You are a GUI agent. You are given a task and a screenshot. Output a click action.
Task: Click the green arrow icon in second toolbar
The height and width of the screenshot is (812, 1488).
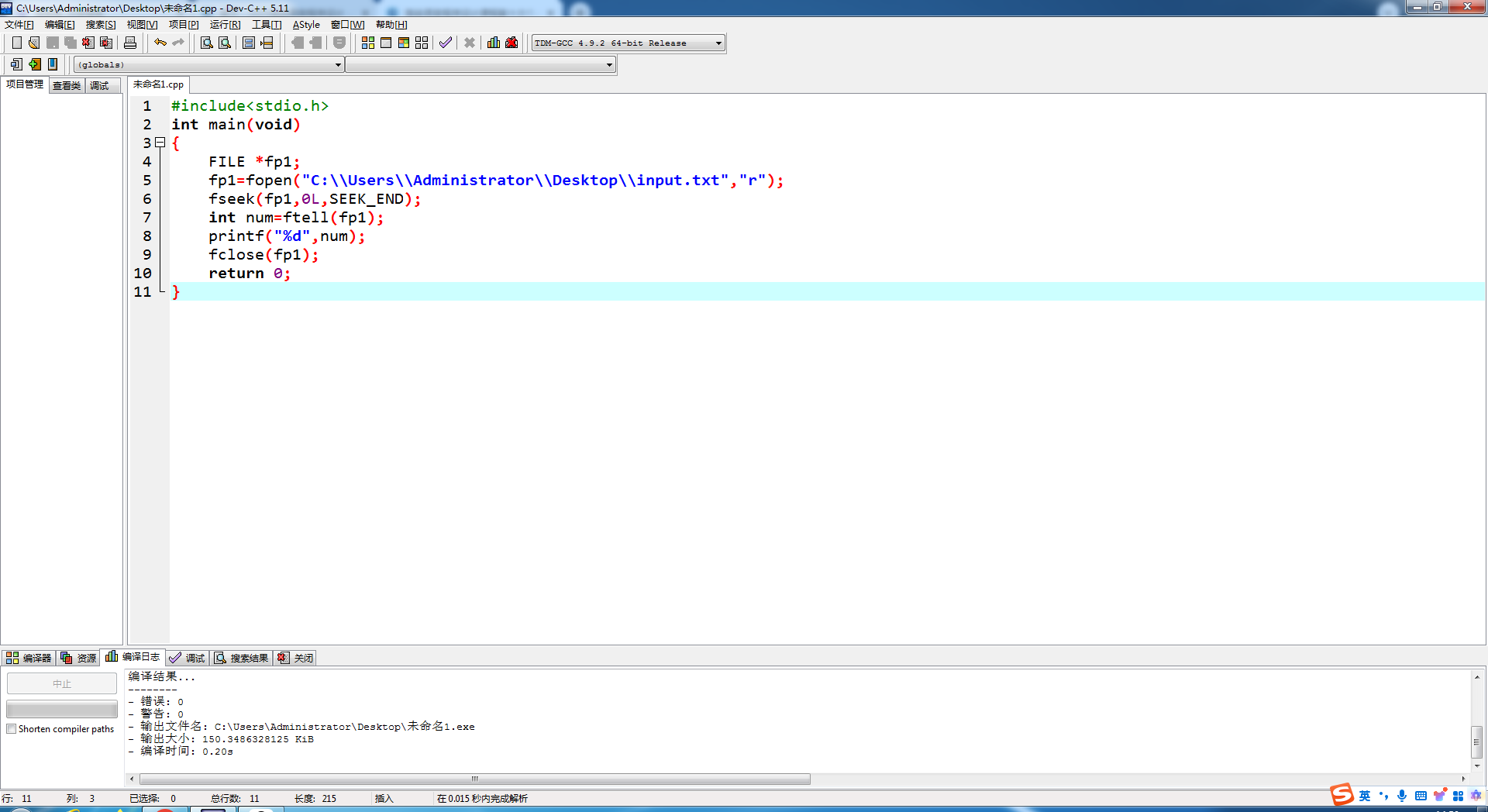pos(34,64)
